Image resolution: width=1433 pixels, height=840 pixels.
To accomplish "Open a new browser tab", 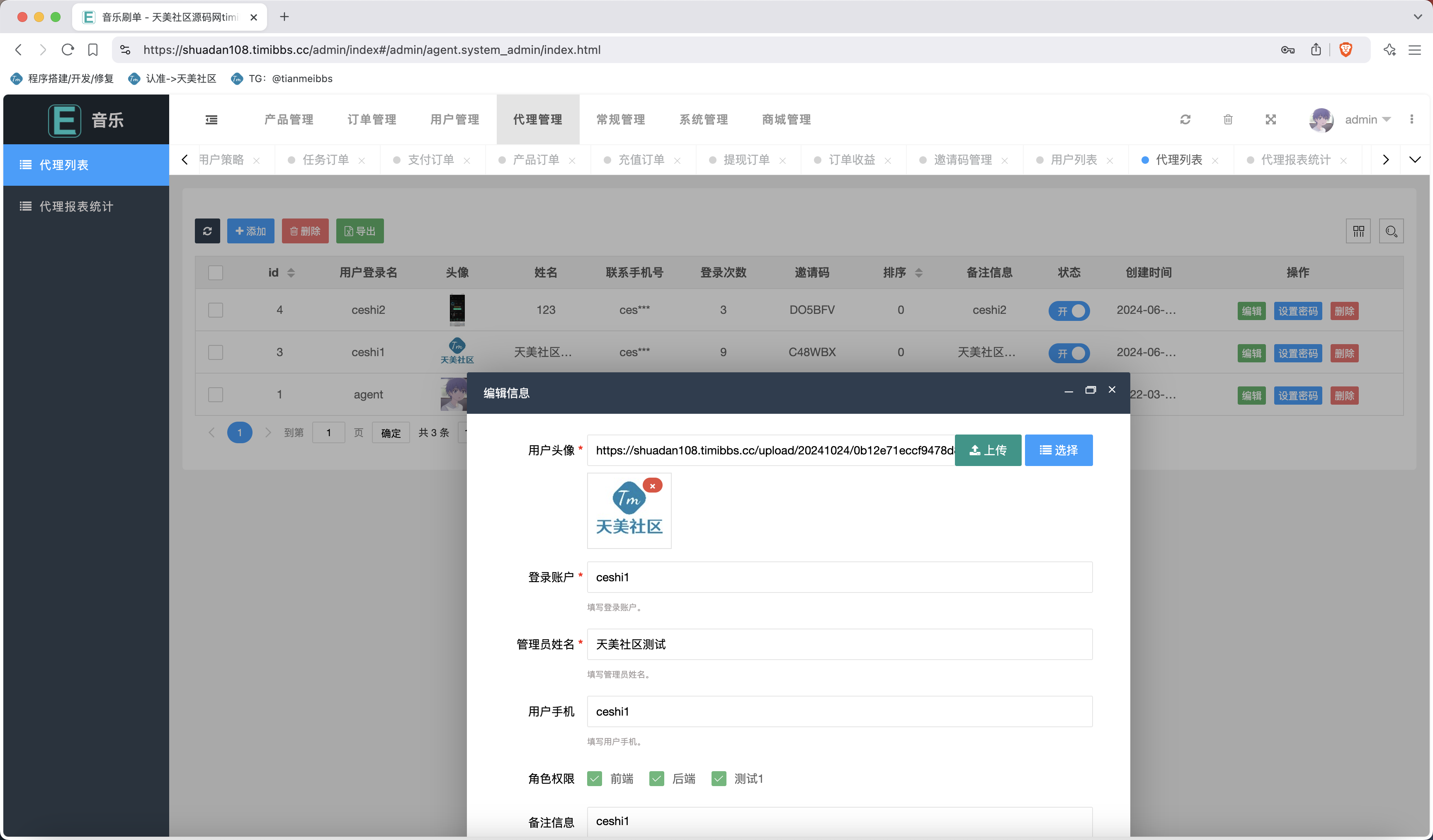I will (x=284, y=17).
